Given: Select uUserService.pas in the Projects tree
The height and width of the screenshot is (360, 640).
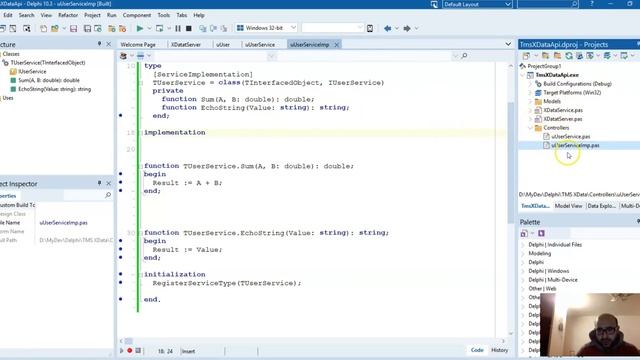Looking at the screenshot, I should 571,136.
